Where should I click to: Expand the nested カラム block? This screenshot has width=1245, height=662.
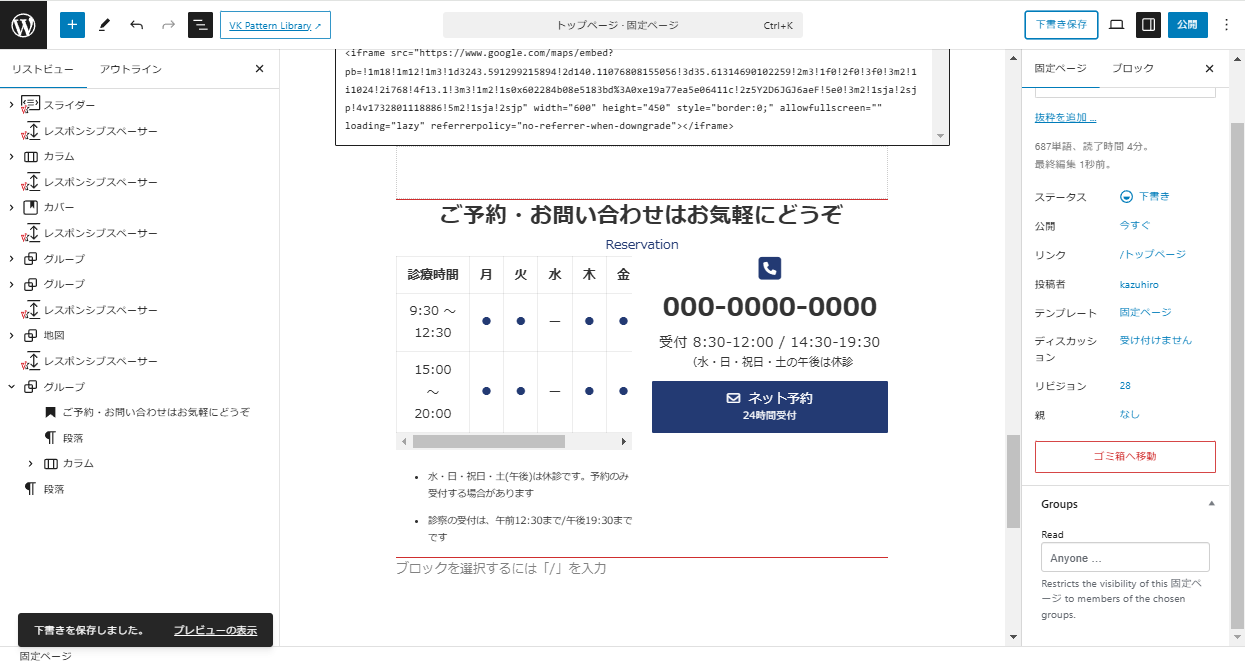pos(31,464)
